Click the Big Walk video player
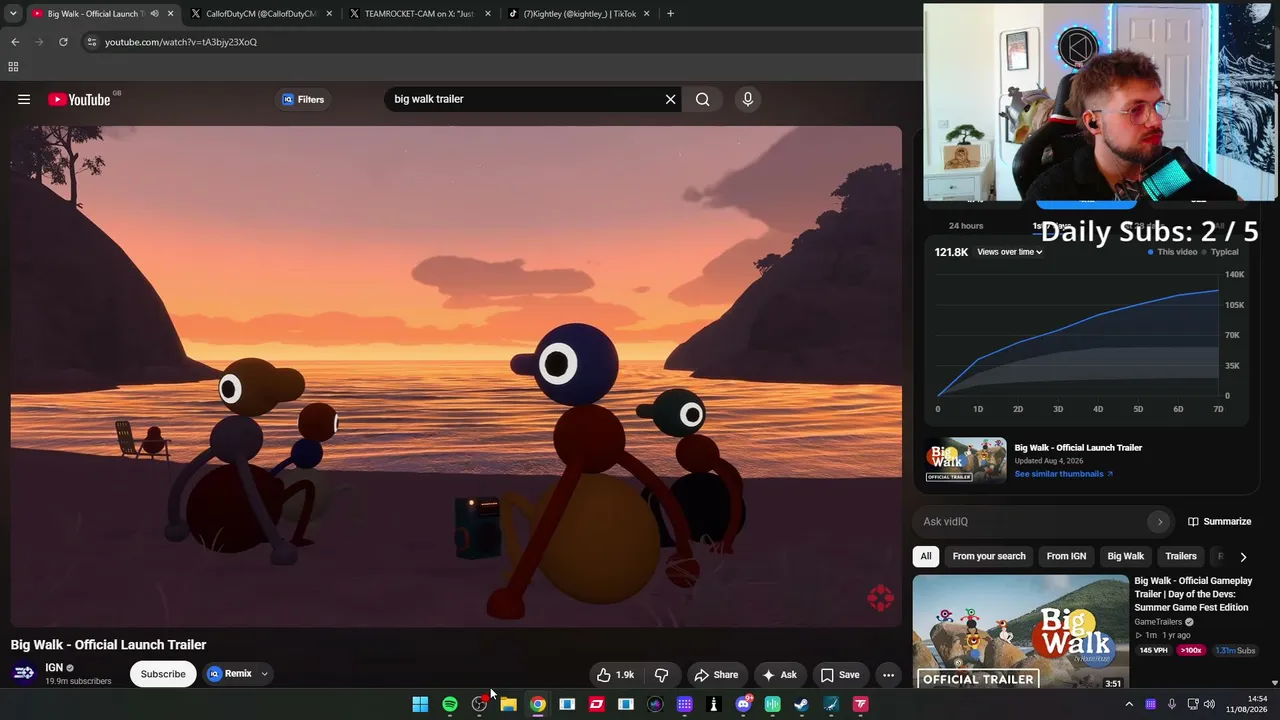 click(x=456, y=376)
